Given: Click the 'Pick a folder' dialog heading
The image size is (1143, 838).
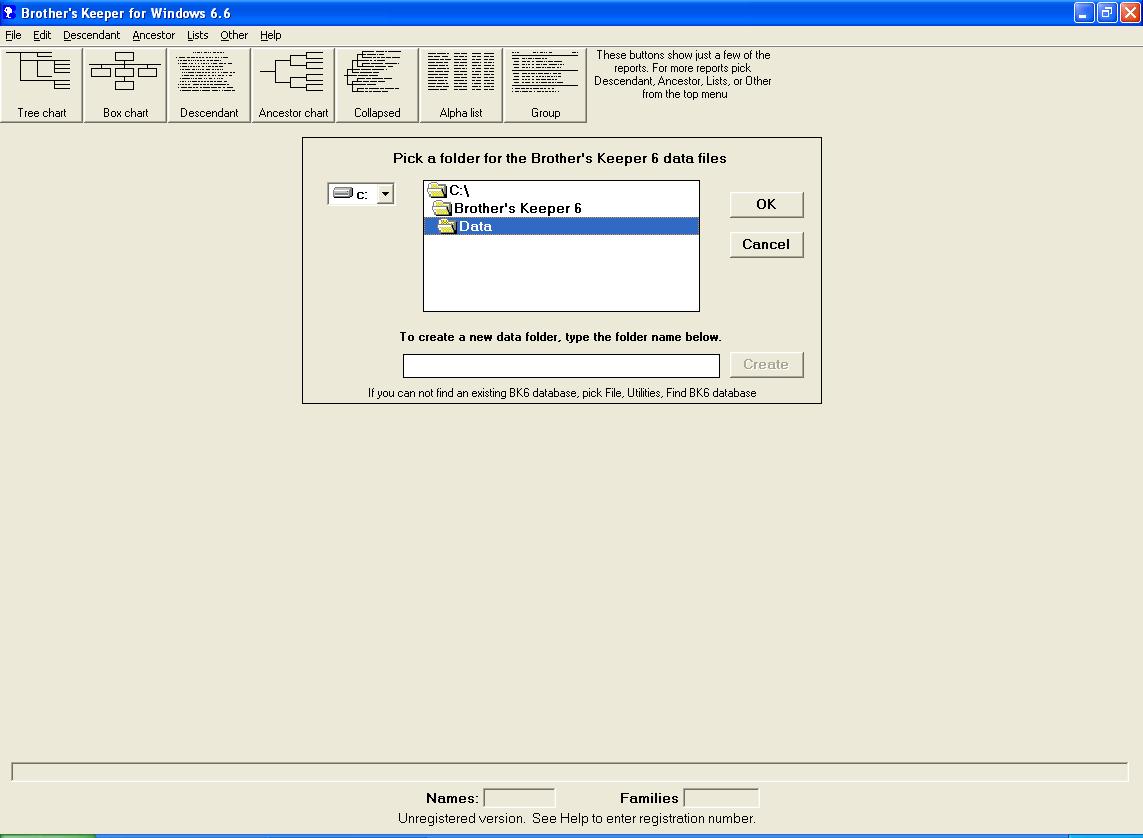Looking at the screenshot, I should coord(560,158).
